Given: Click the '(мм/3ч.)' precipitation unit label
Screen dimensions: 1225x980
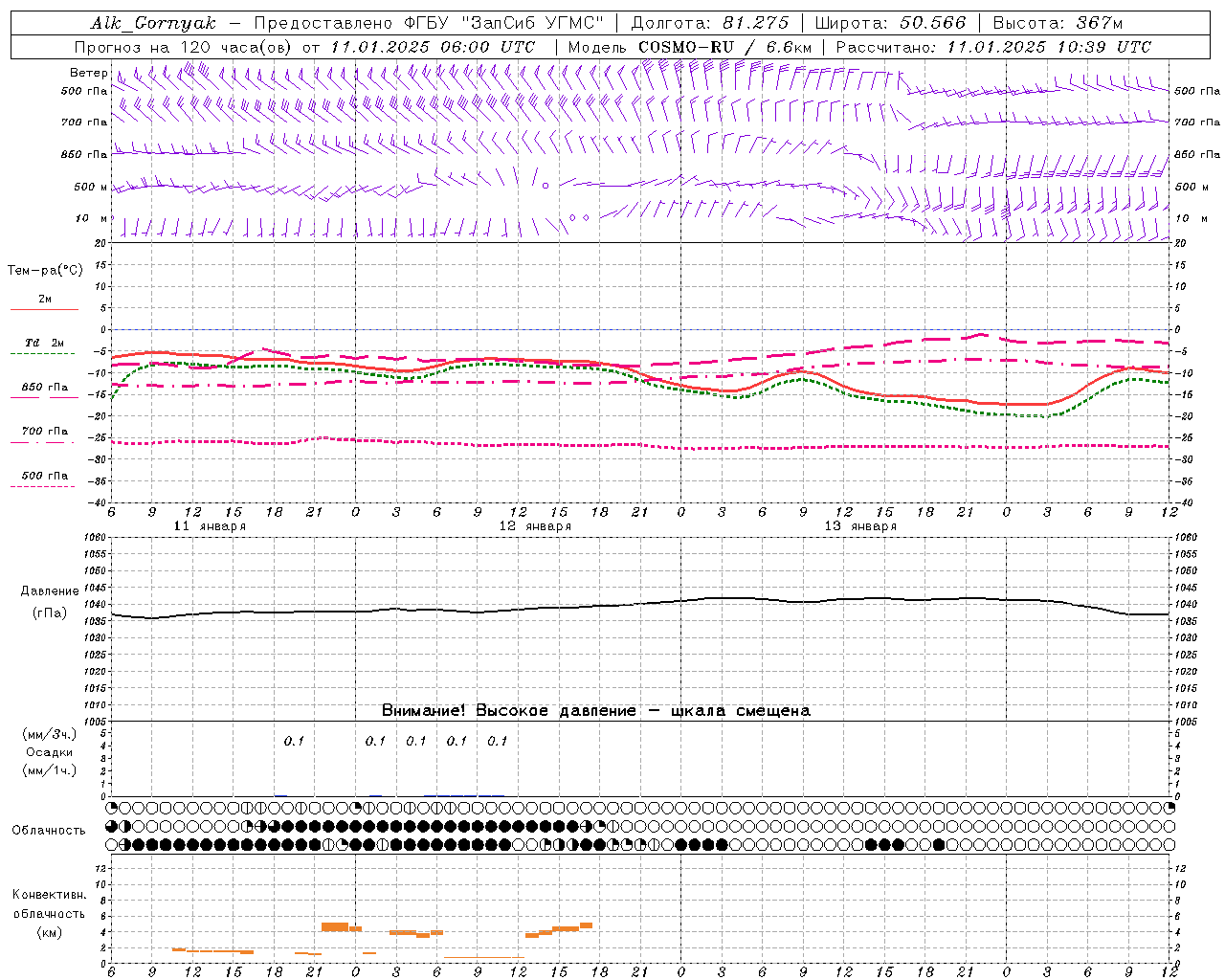Looking at the screenshot, I should pyautogui.click(x=50, y=734).
